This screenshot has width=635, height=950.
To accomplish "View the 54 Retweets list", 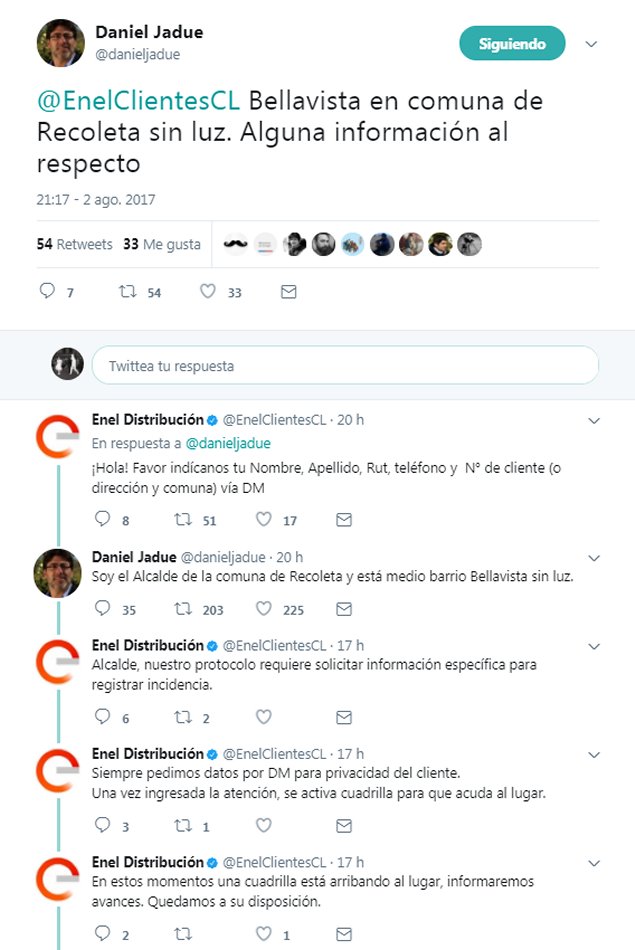I will (x=75, y=244).
